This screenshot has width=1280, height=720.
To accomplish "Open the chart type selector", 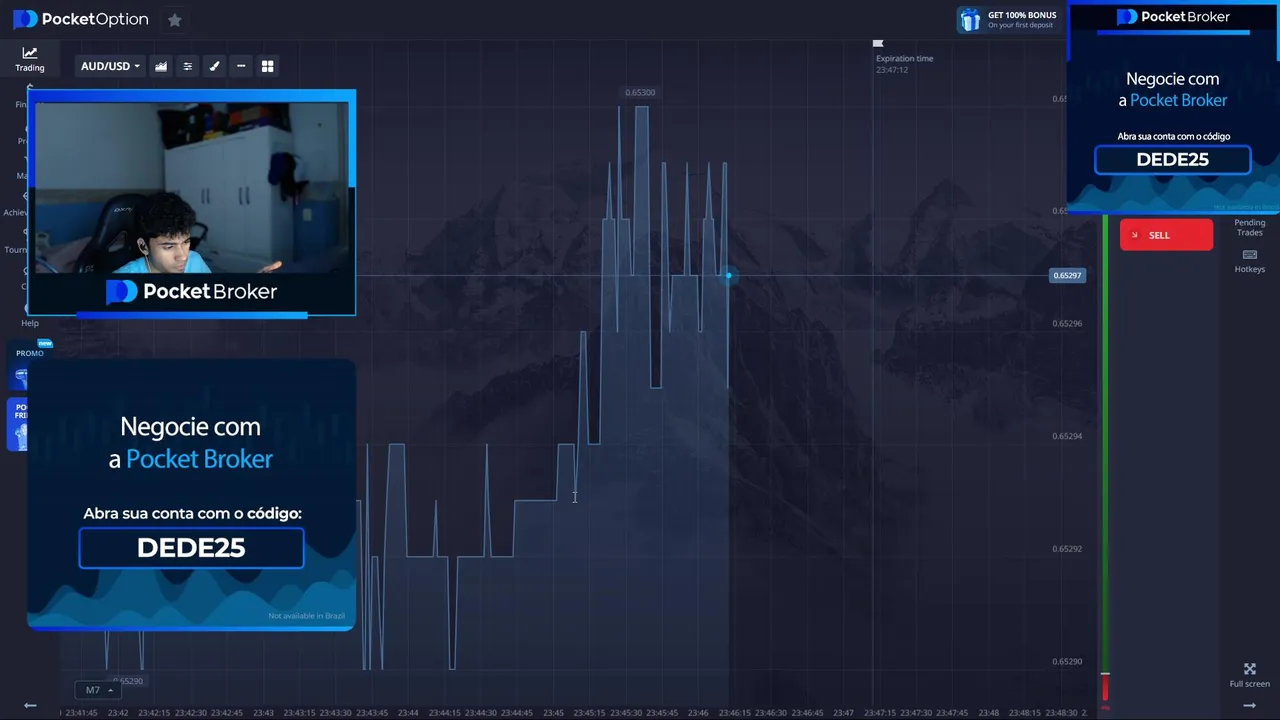I will click(161, 66).
